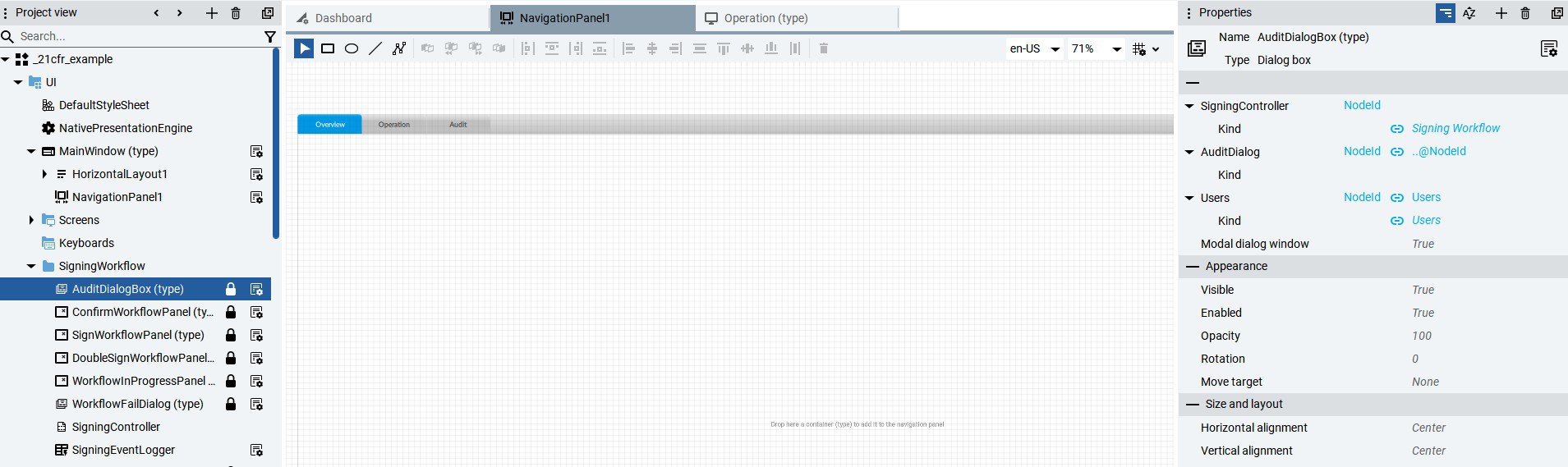The width and height of the screenshot is (1568, 467).
Task: Click the link icon beside Signing Workflow
Action: coord(1396,129)
